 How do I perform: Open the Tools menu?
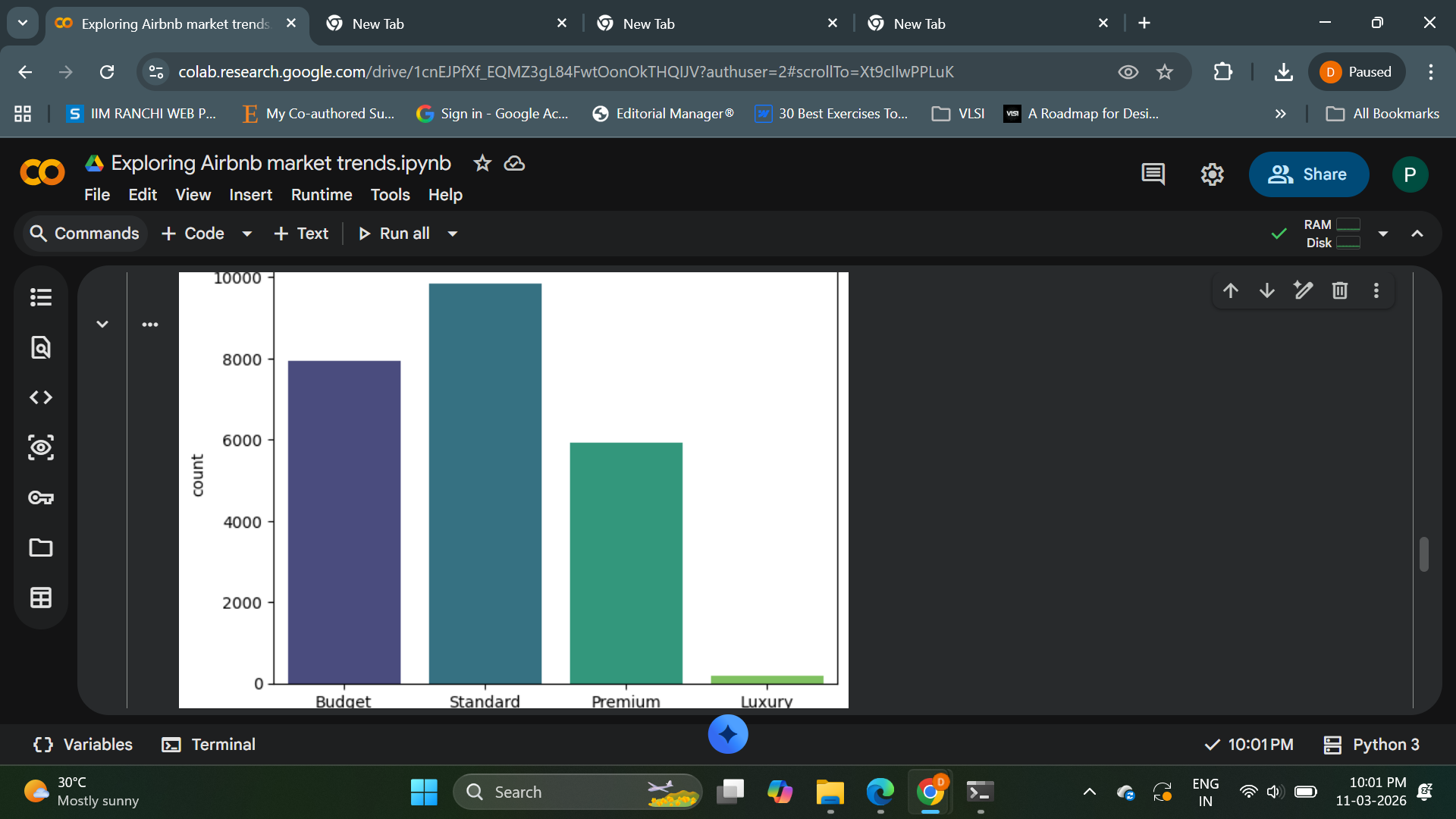coord(390,195)
